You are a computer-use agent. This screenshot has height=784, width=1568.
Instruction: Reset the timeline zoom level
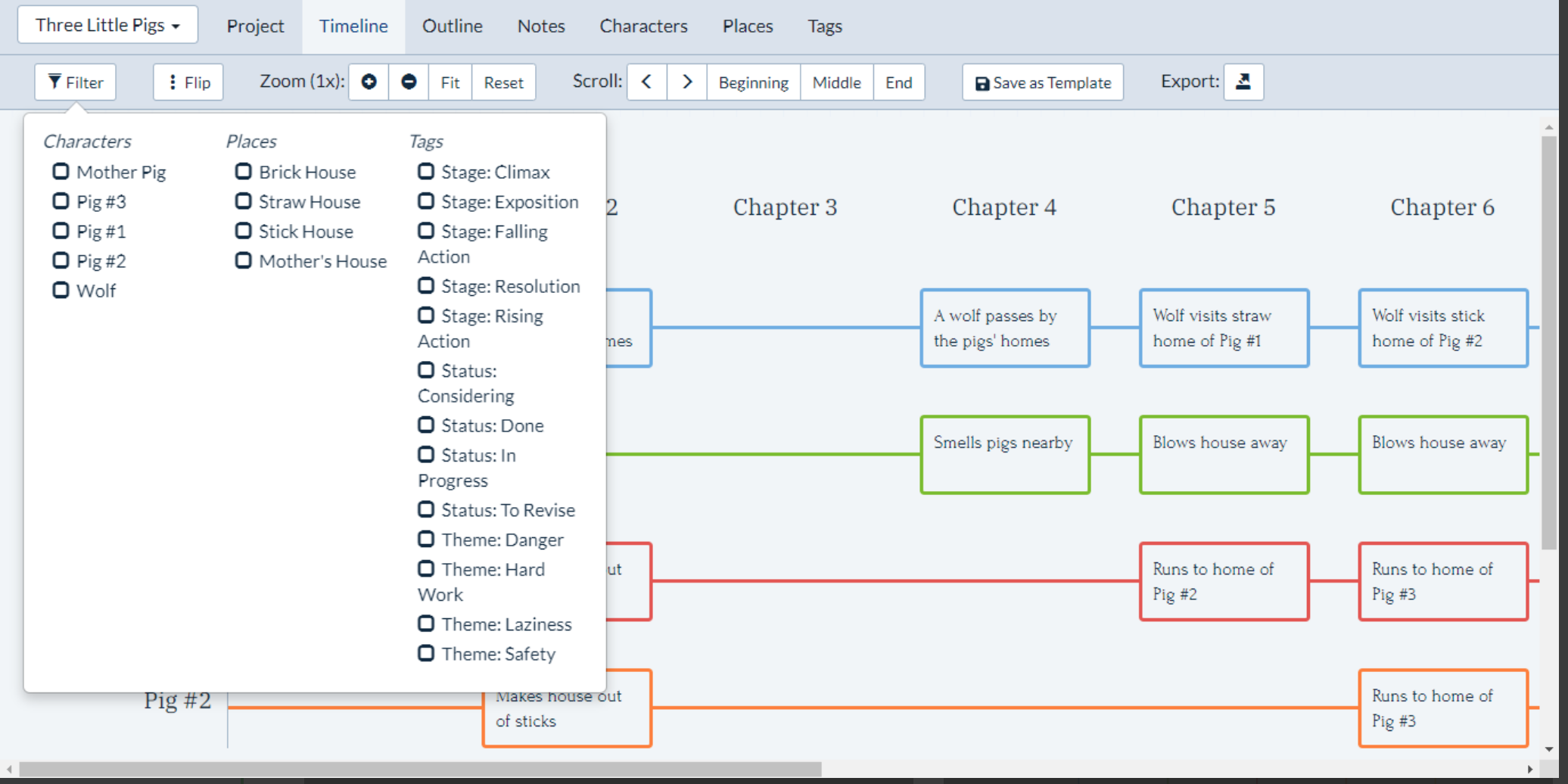tap(502, 82)
